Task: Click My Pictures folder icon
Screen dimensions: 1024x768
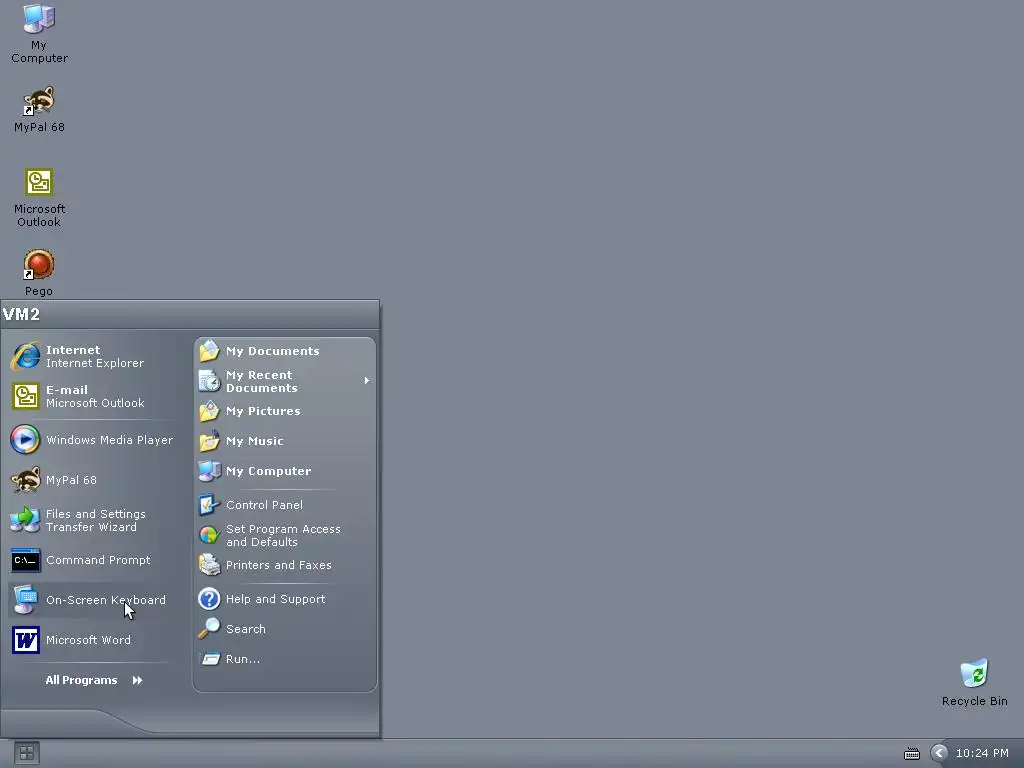Action: [x=209, y=411]
